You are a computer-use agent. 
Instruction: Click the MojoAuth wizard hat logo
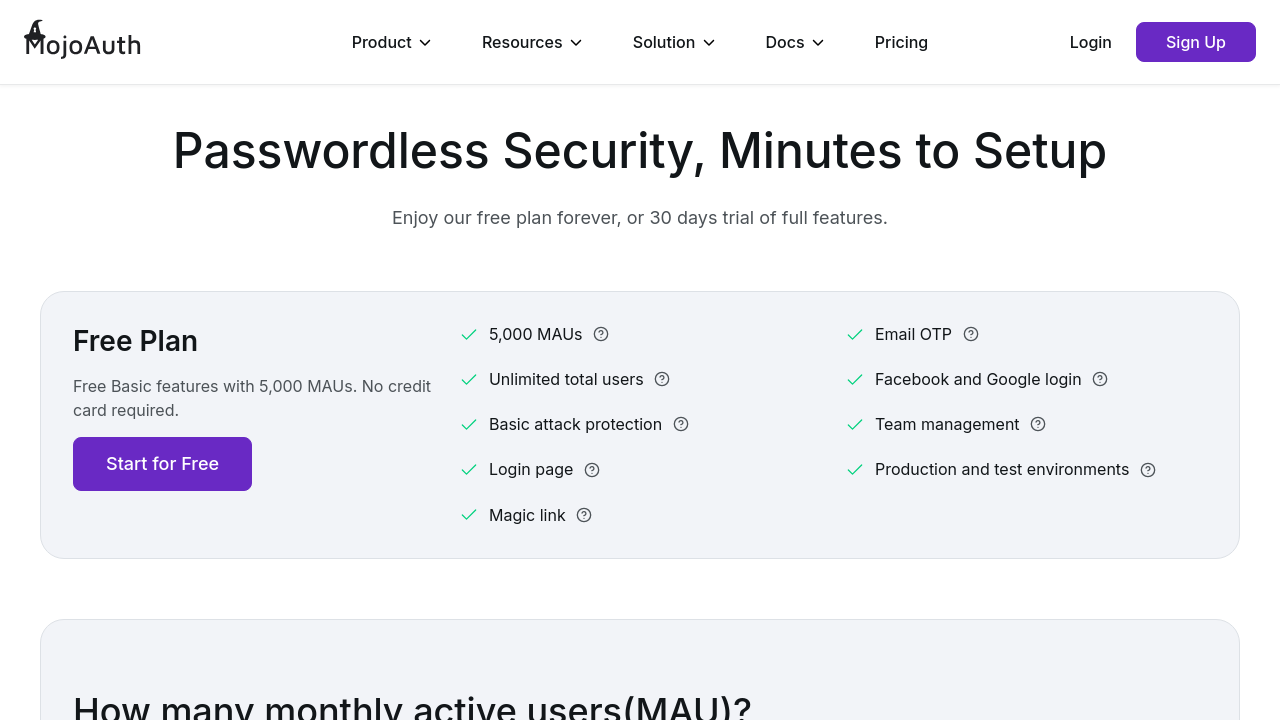(x=36, y=32)
